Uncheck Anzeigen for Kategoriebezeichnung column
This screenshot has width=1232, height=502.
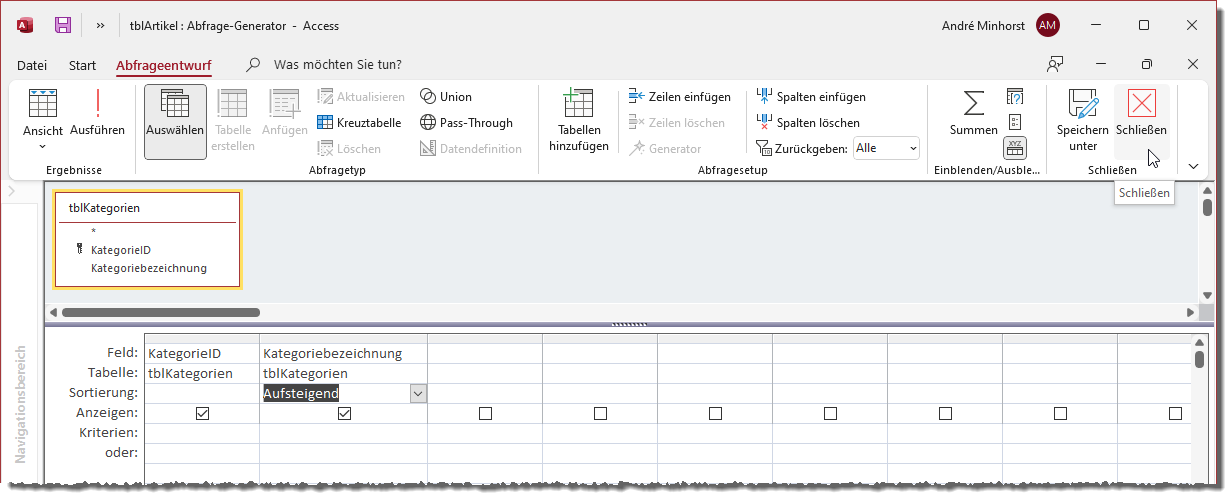(x=344, y=413)
